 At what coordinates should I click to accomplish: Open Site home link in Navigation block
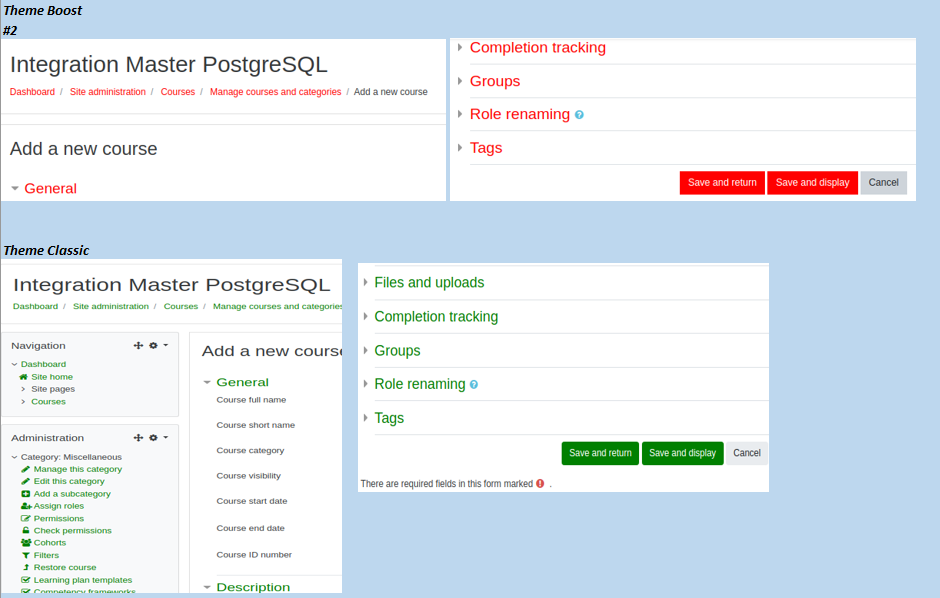click(52, 377)
